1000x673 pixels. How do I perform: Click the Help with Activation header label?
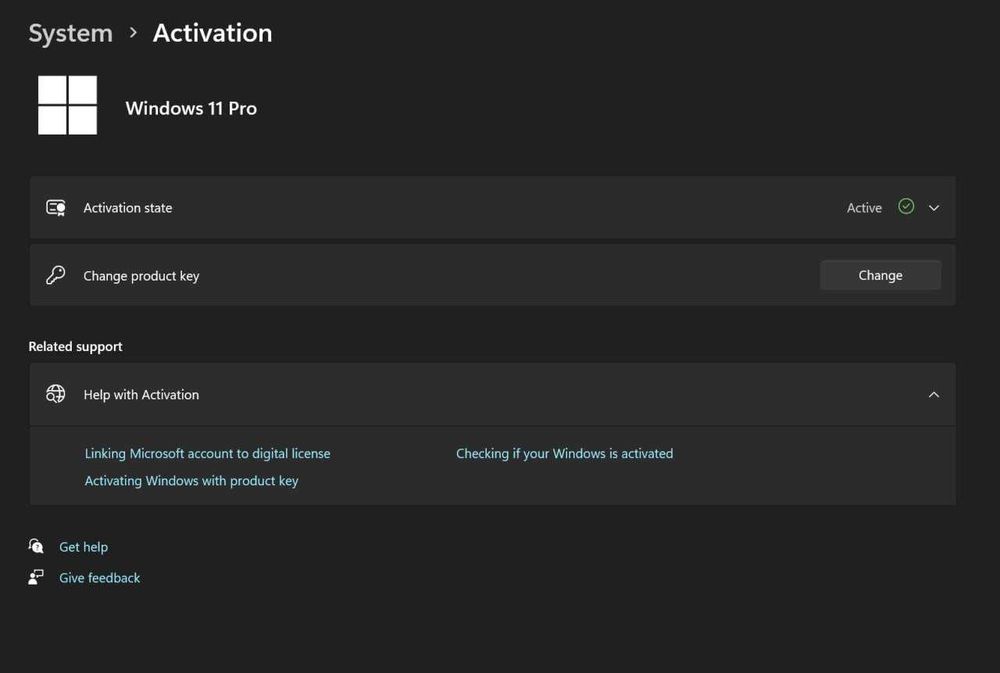[141, 395]
